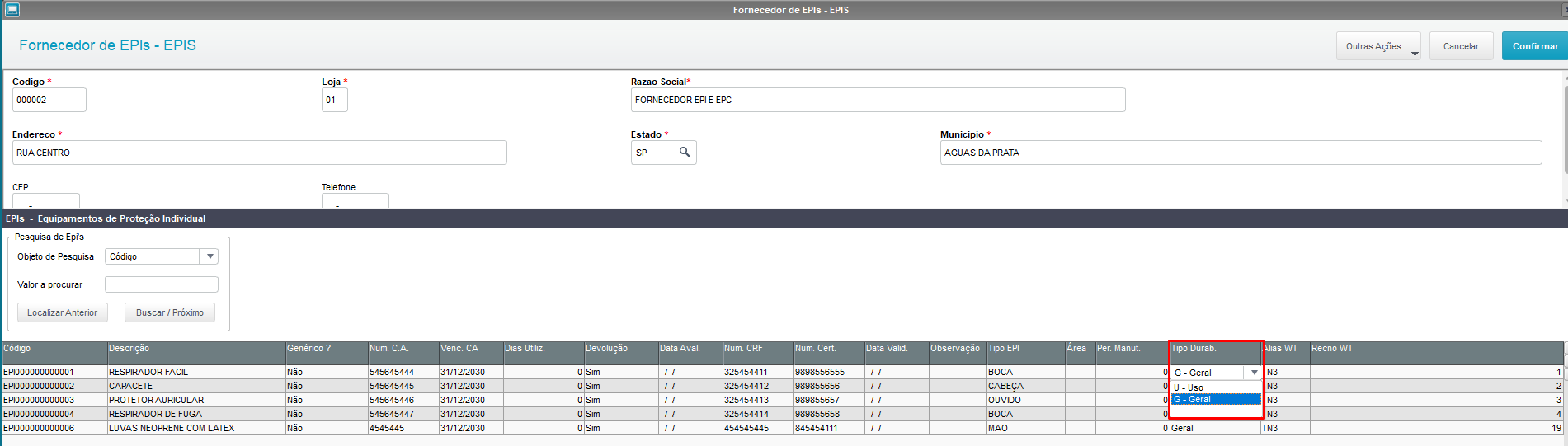This screenshot has width=1568, height=446.
Task: Click the RESPIRADOR DE FUGA description cell
Action: [196, 414]
